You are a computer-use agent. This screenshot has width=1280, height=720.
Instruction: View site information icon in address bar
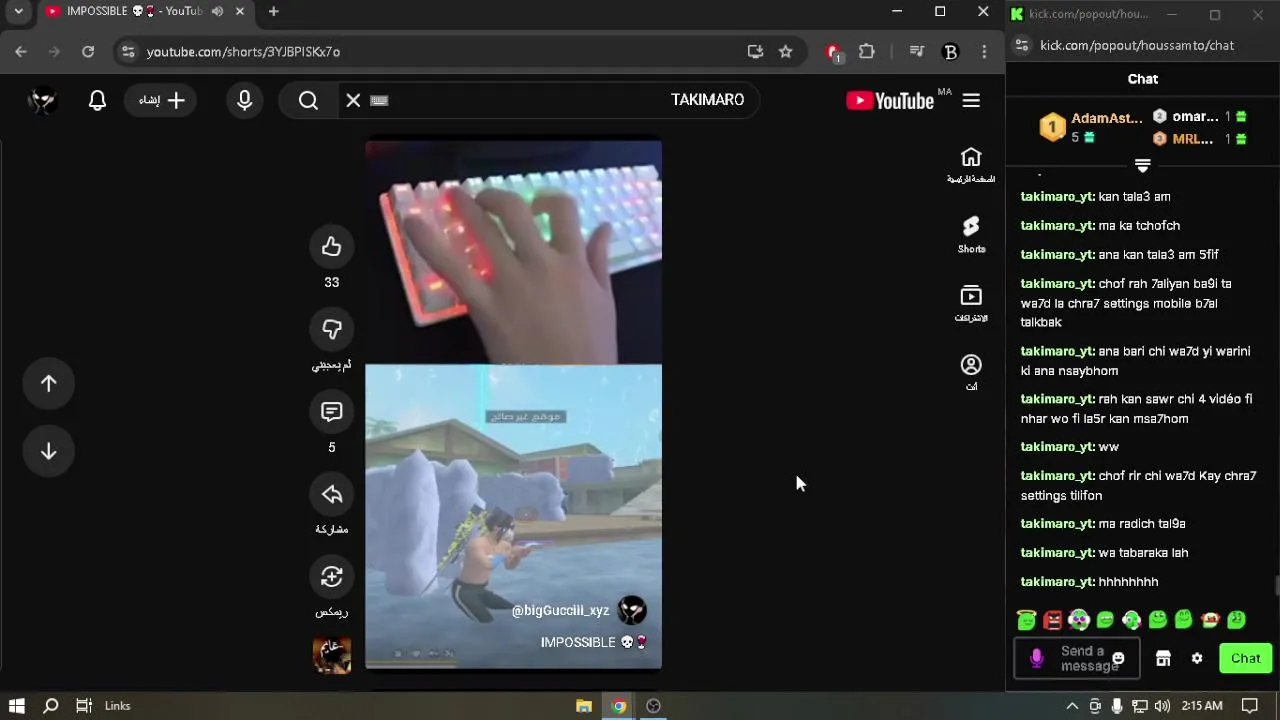coord(127,52)
